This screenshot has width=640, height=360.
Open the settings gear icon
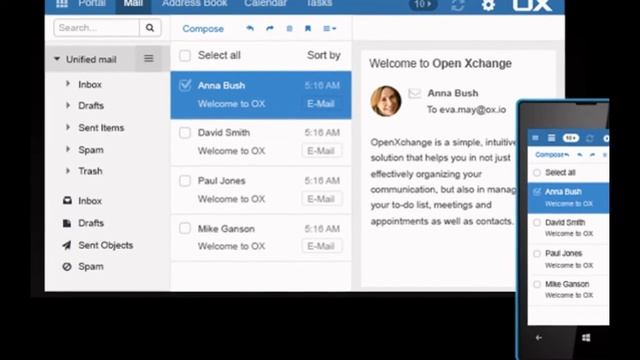click(x=488, y=4)
